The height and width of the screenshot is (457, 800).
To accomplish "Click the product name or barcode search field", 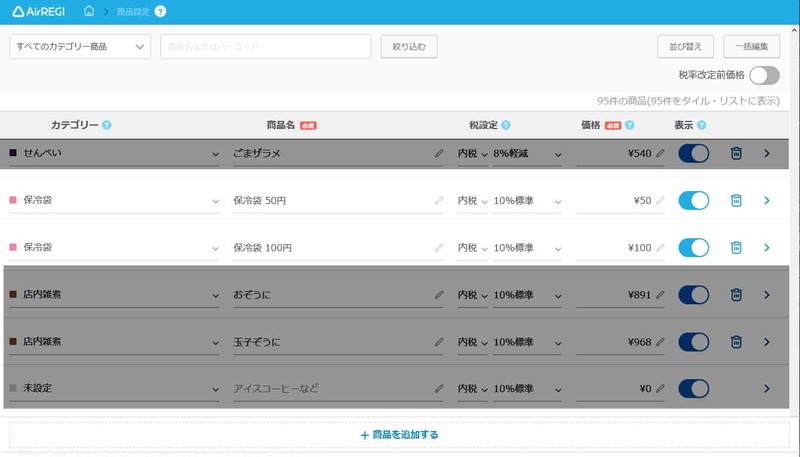I will pos(266,46).
